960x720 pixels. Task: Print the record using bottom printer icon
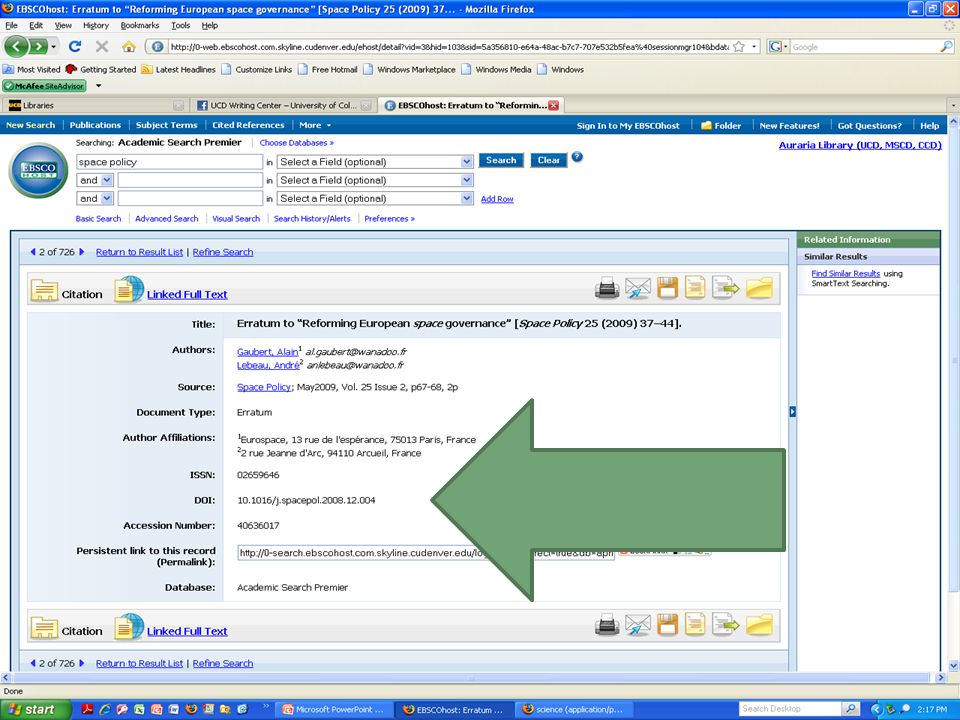pos(607,625)
